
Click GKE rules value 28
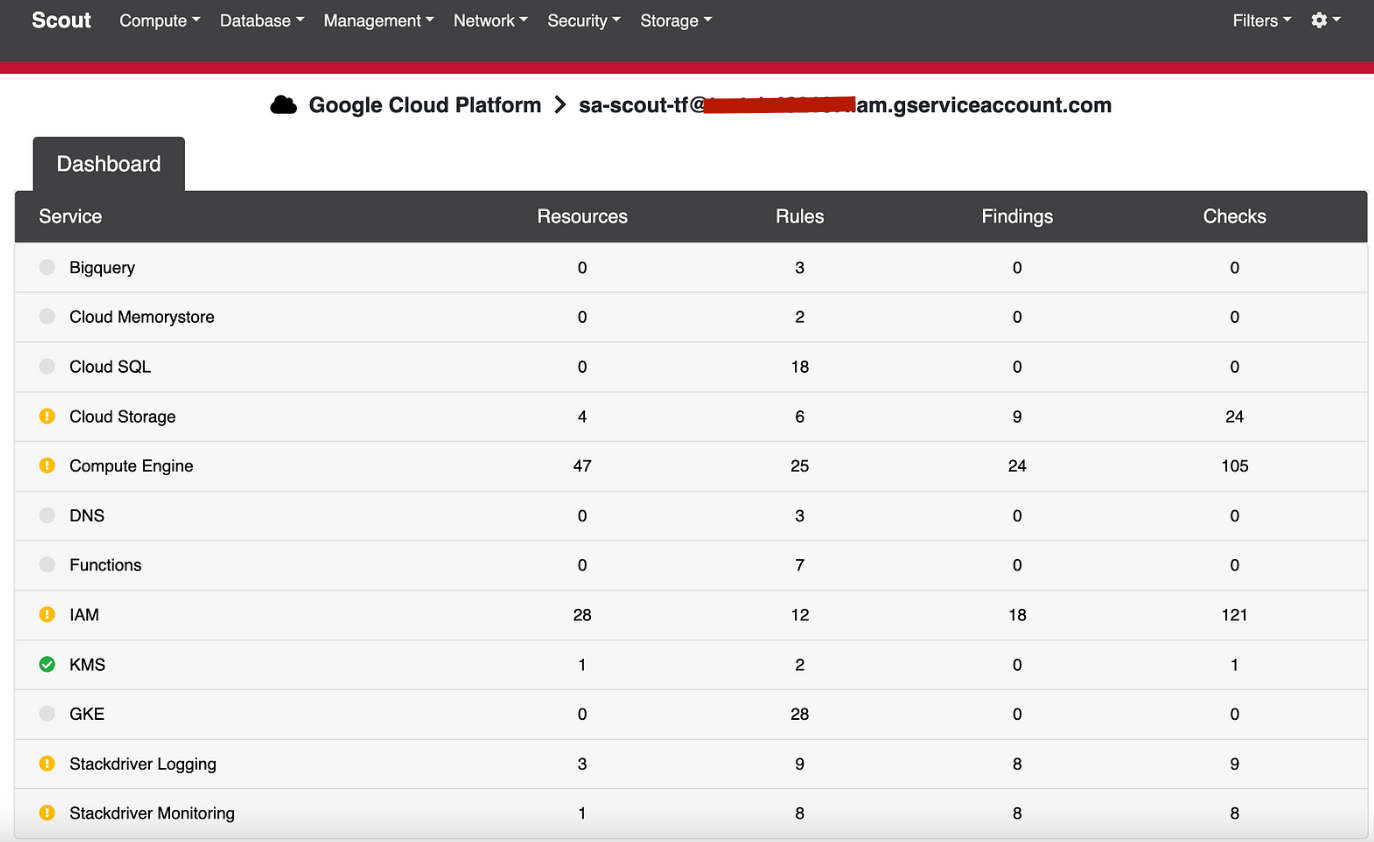click(x=800, y=714)
